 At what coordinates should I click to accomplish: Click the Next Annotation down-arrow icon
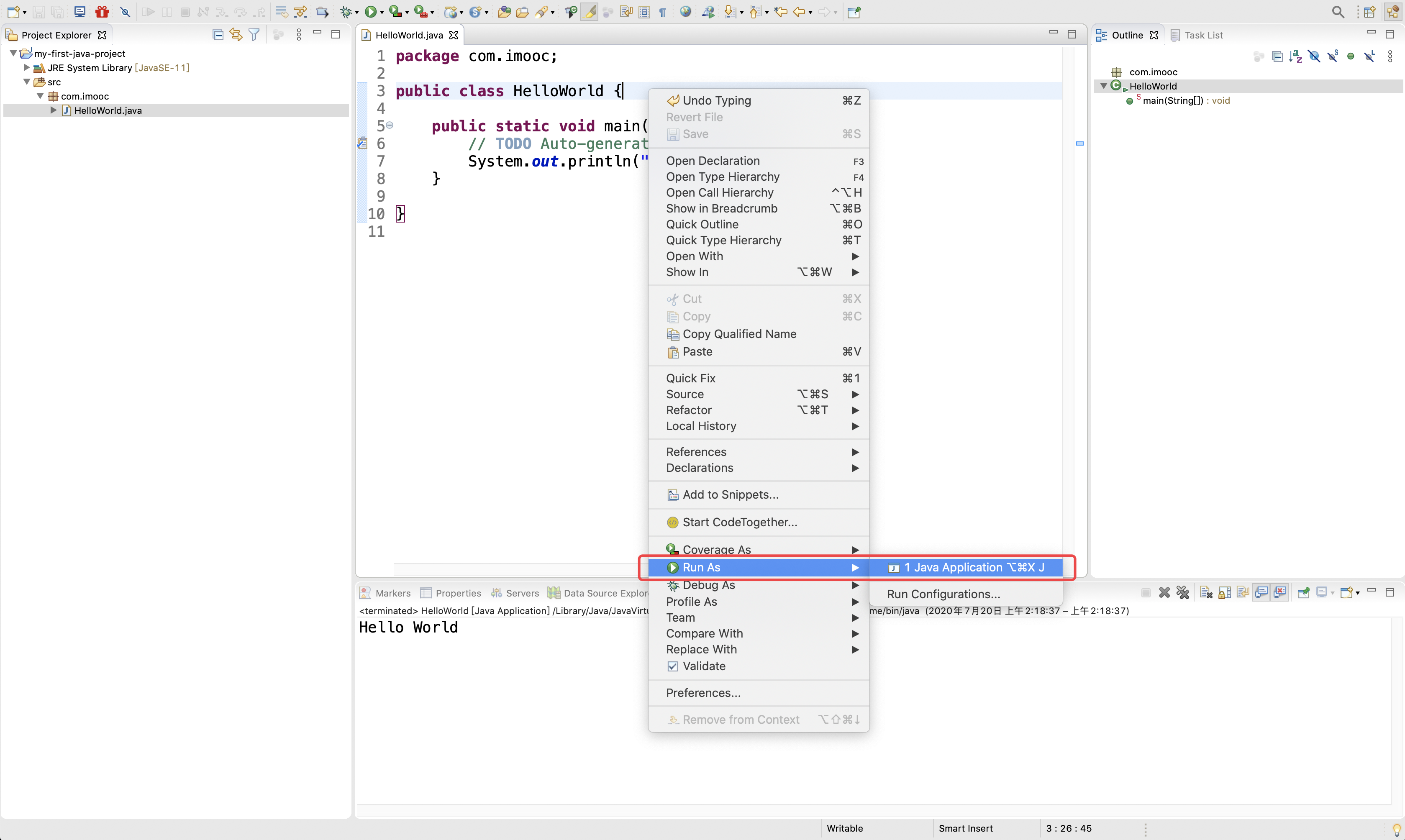[730, 11]
